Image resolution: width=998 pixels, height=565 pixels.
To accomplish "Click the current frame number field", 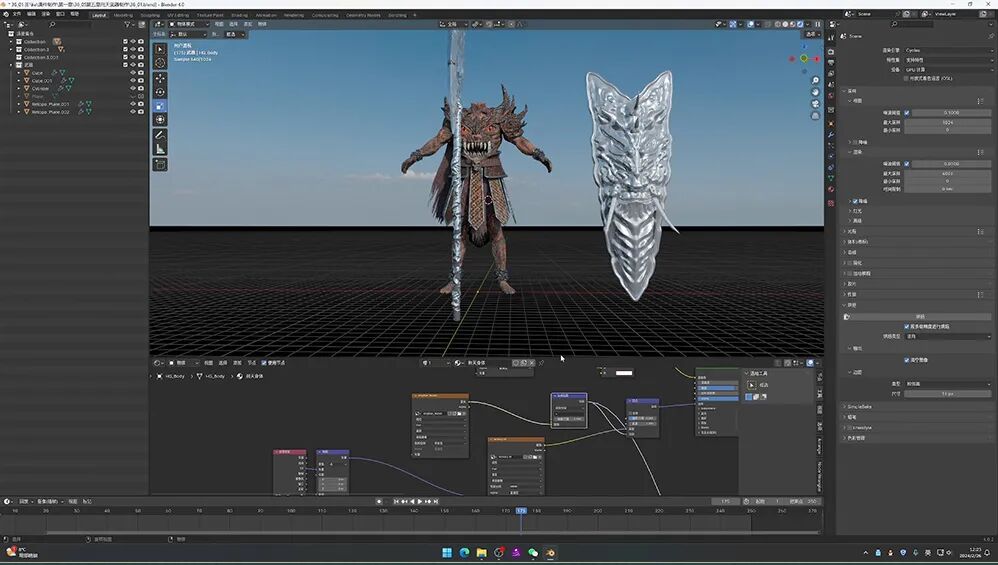I will (x=725, y=501).
